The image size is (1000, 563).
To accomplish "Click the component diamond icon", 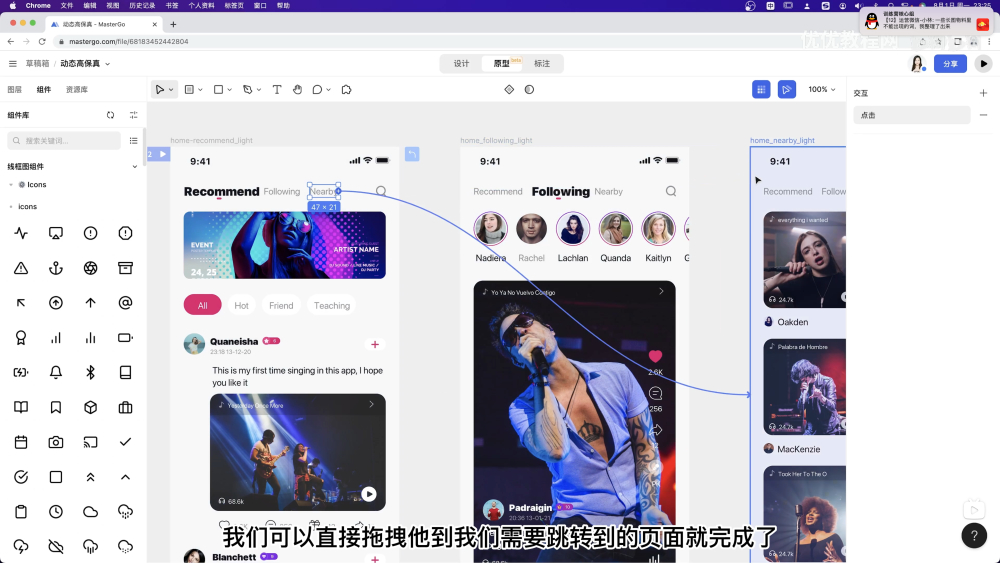I will pyautogui.click(x=509, y=90).
